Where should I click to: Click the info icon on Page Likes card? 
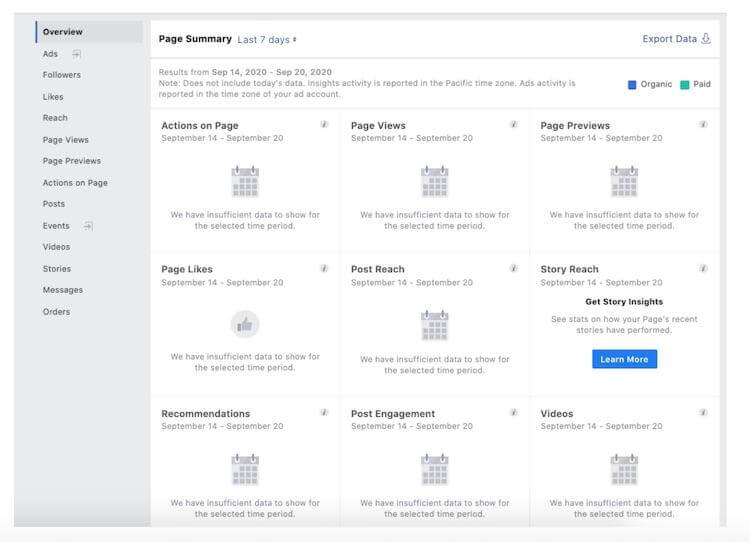click(324, 268)
